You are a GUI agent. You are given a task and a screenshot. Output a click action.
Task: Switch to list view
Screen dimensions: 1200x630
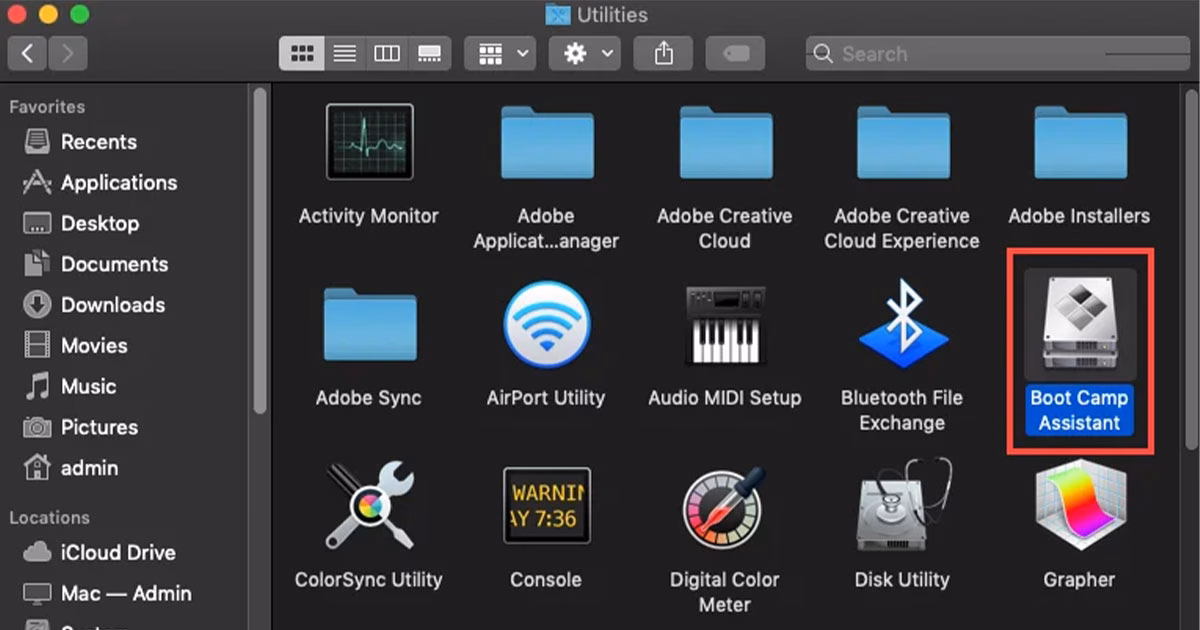[x=344, y=54]
